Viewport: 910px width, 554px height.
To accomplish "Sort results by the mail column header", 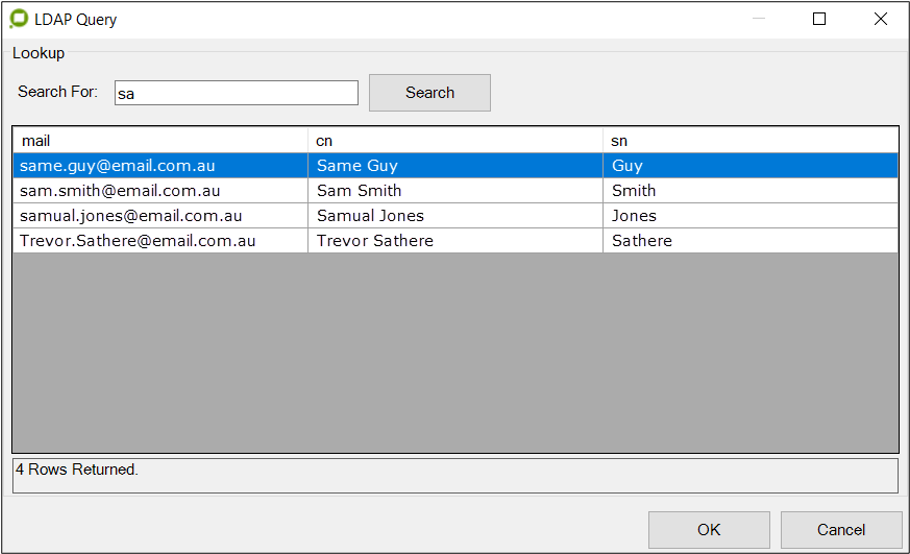I will coord(160,141).
